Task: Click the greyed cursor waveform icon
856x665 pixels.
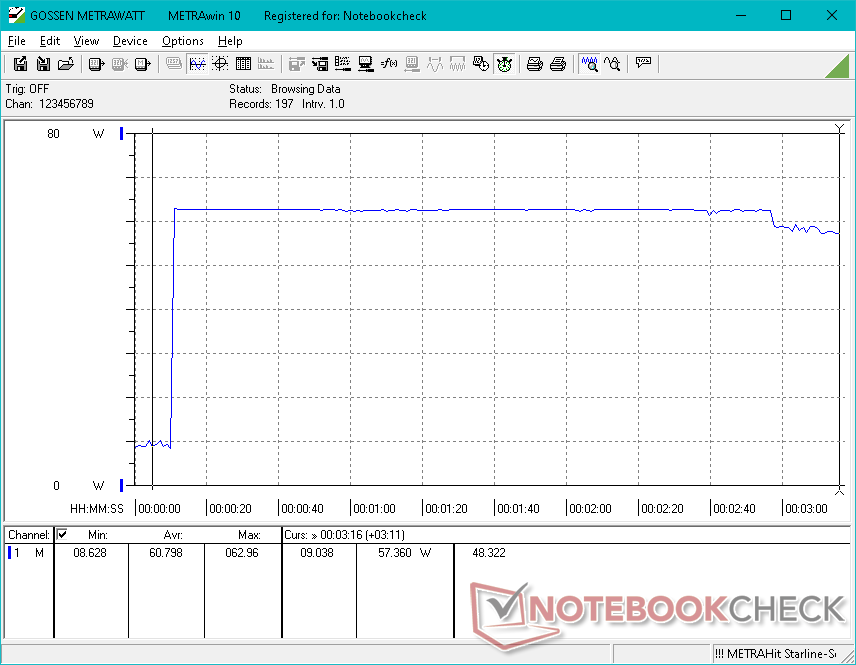Action: (x=435, y=64)
